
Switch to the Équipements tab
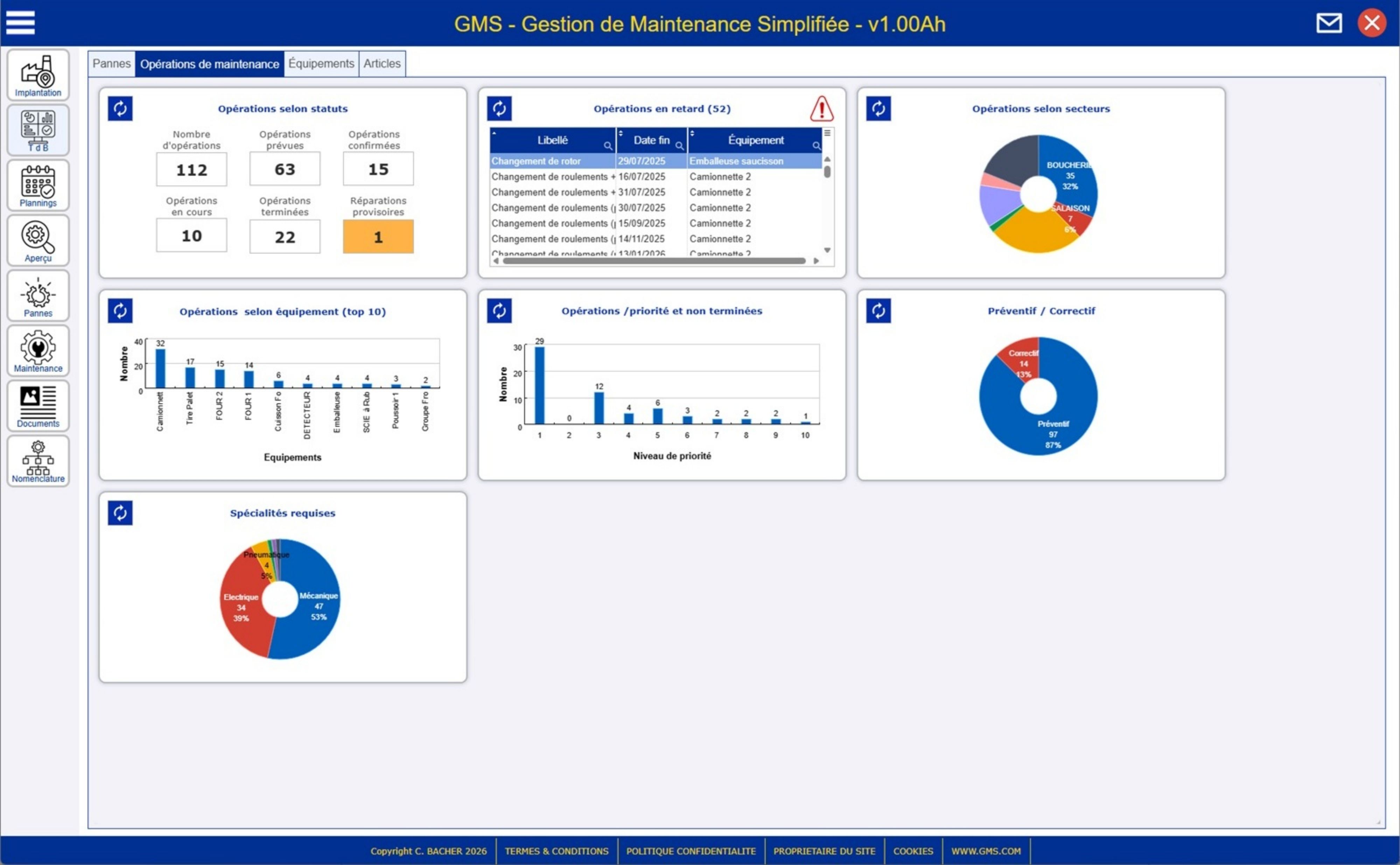tap(321, 63)
